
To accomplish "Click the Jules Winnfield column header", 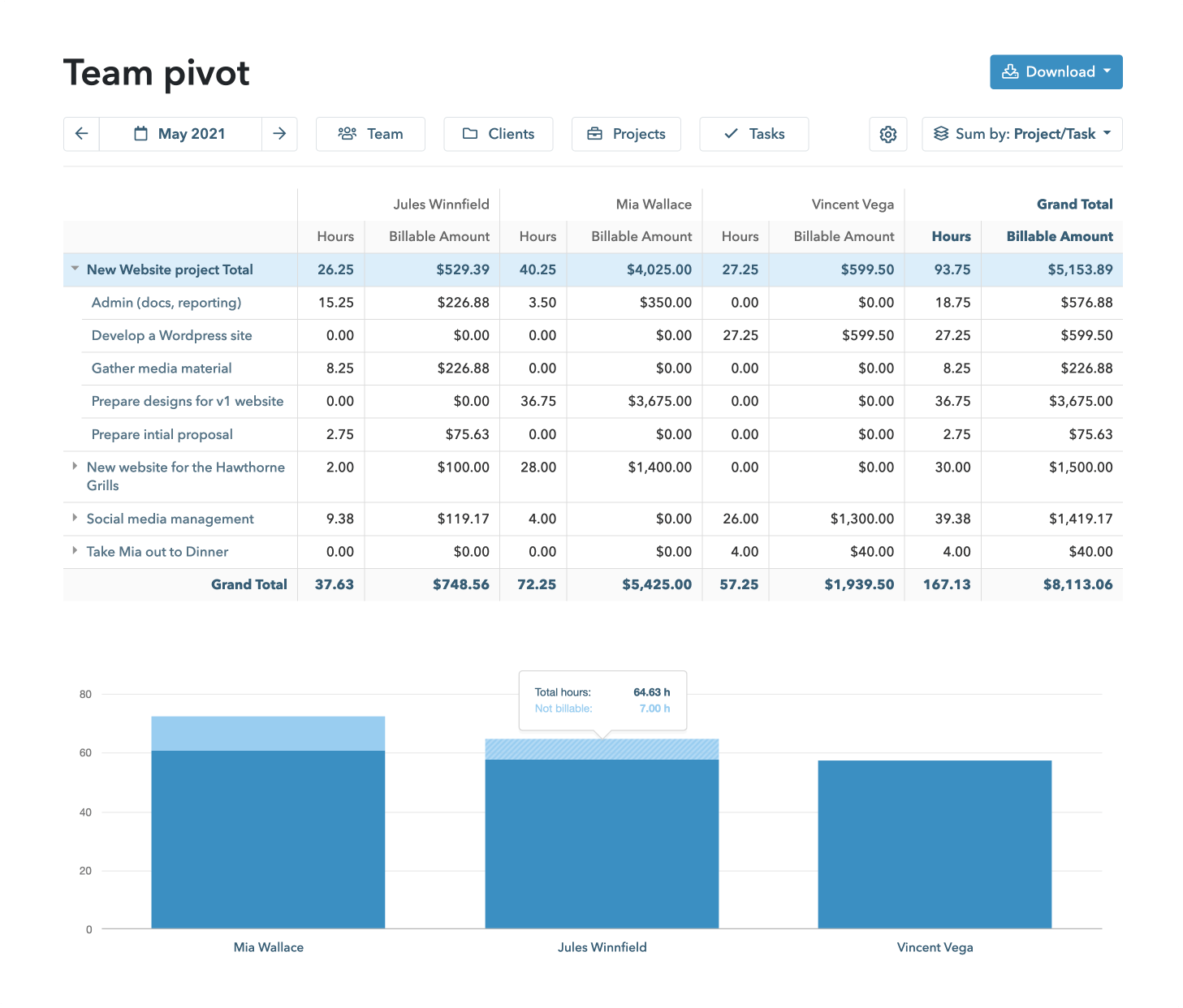I will 442,204.
